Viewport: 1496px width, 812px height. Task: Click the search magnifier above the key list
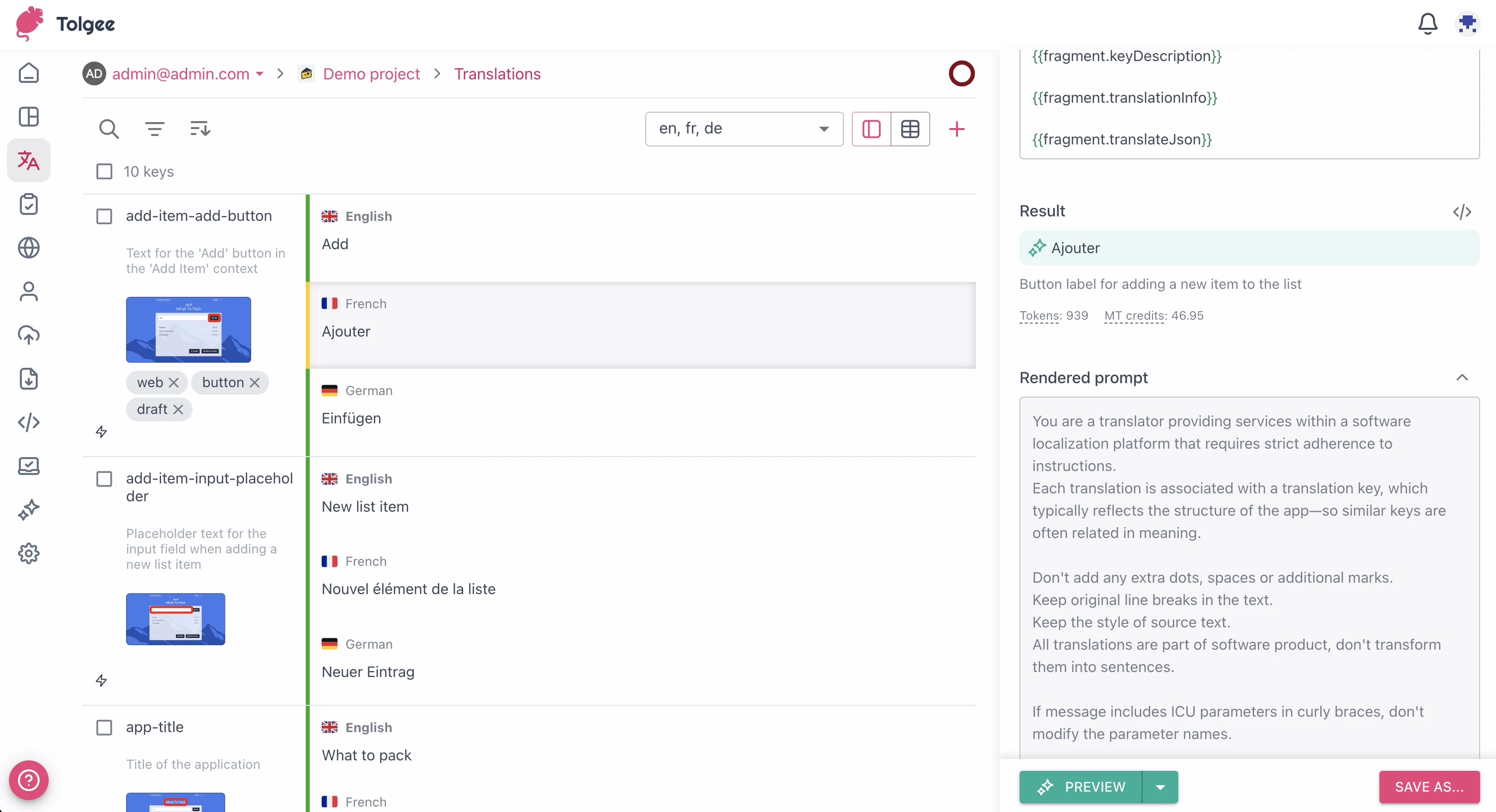pos(109,129)
